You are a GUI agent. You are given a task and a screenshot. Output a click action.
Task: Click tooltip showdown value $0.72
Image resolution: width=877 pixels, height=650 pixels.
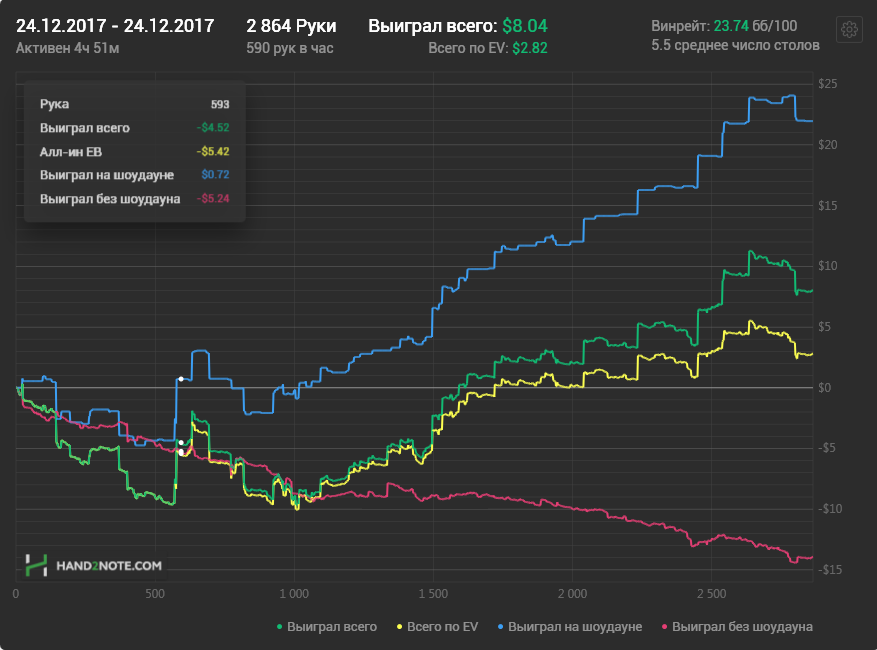pos(215,175)
